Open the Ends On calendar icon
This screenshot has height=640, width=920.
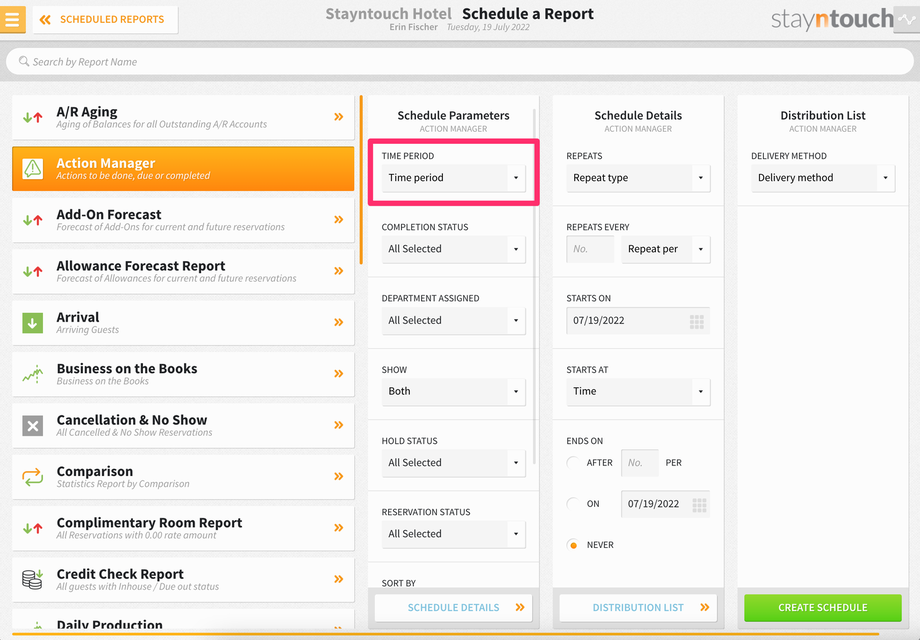coord(699,505)
